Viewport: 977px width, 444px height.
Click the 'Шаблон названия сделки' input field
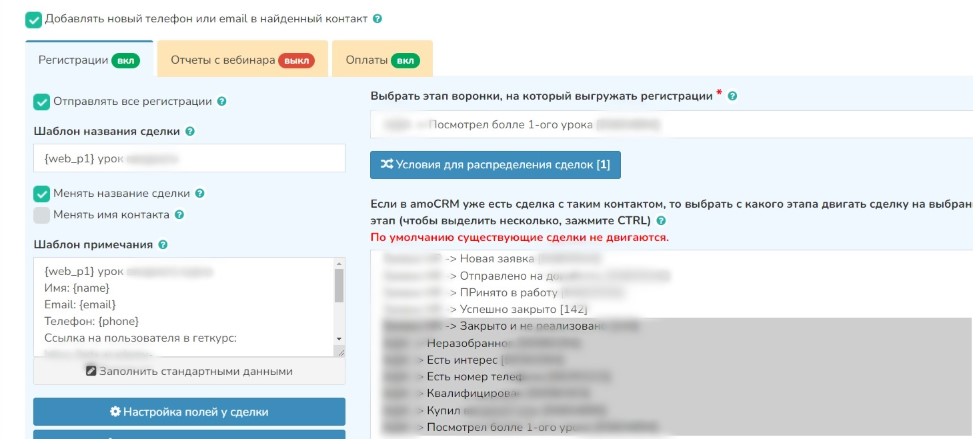coord(188,159)
